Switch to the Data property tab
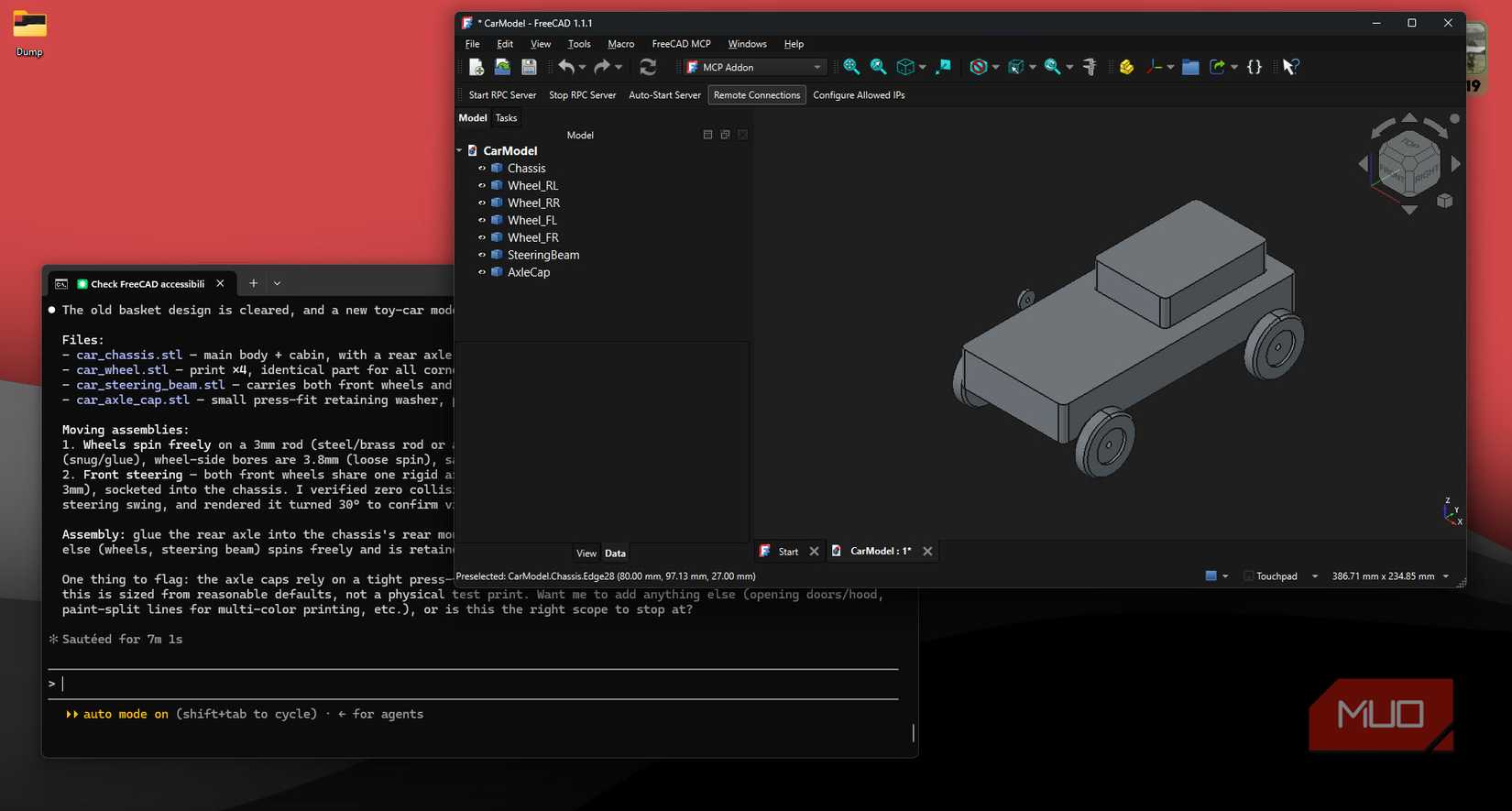Viewport: 1512px width, 811px height. pyautogui.click(x=615, y=553)
